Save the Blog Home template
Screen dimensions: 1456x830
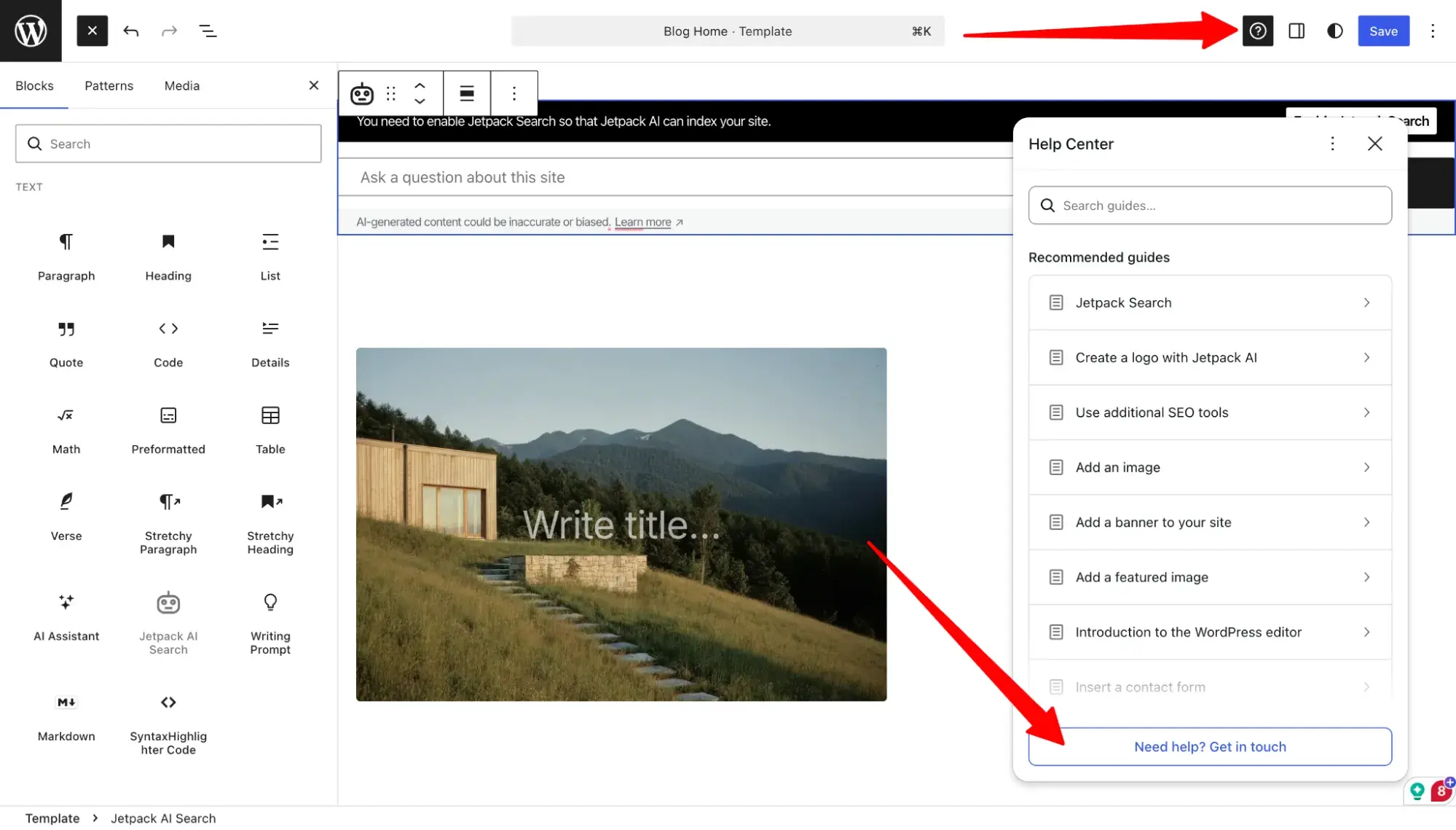[1382, 31]
